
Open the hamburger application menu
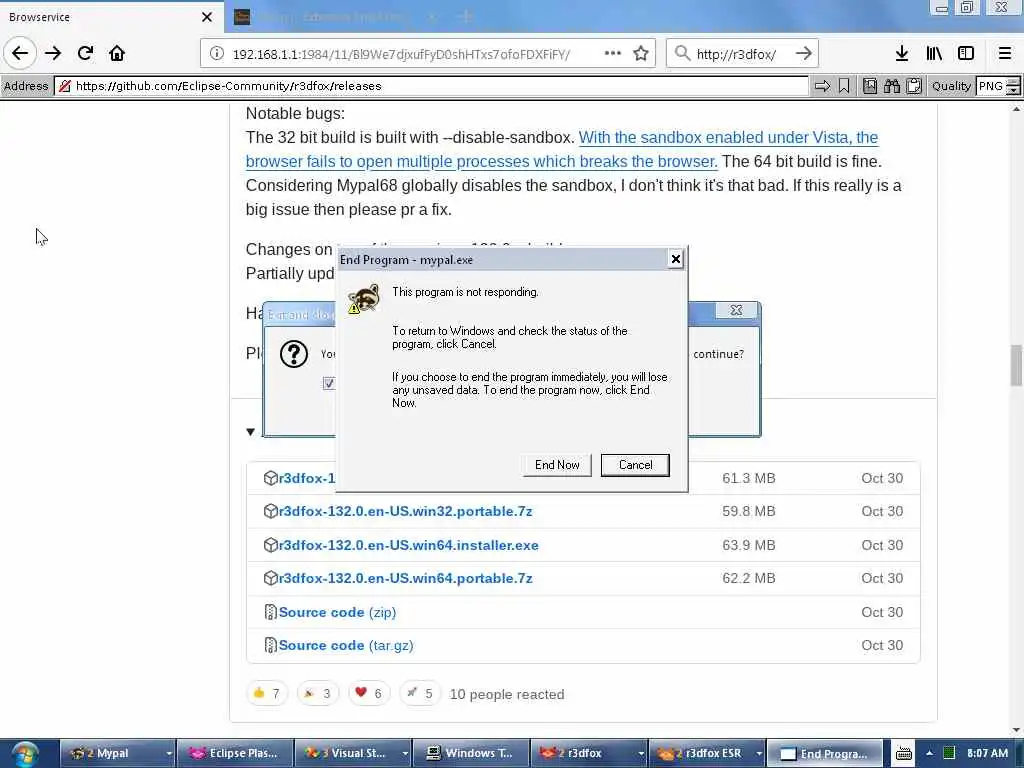1004,54
